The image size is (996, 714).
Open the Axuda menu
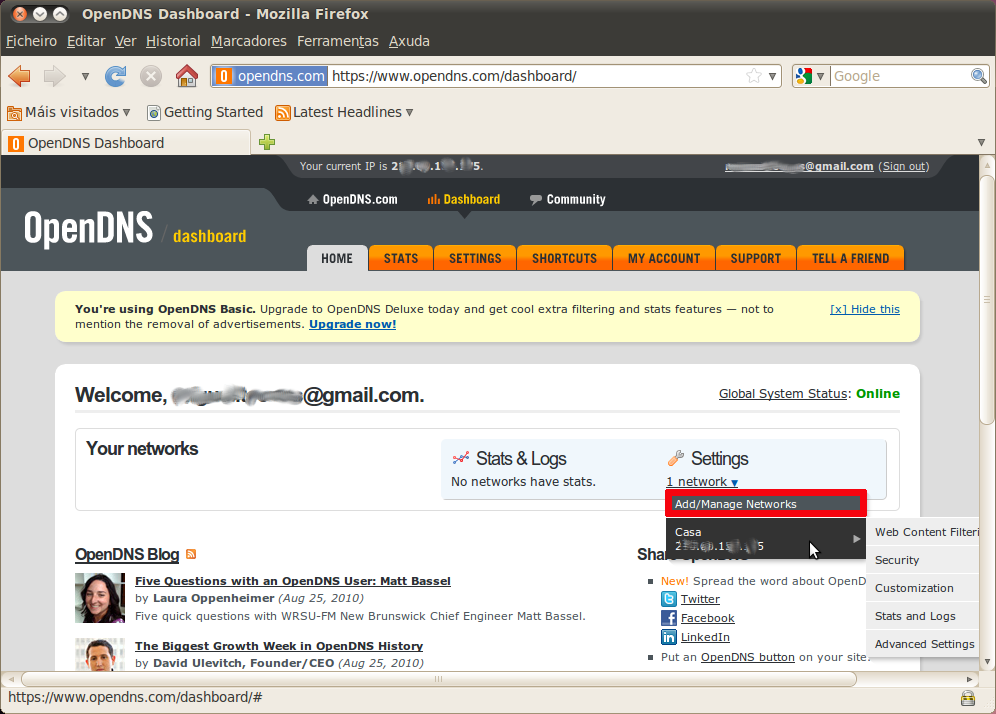409,41
